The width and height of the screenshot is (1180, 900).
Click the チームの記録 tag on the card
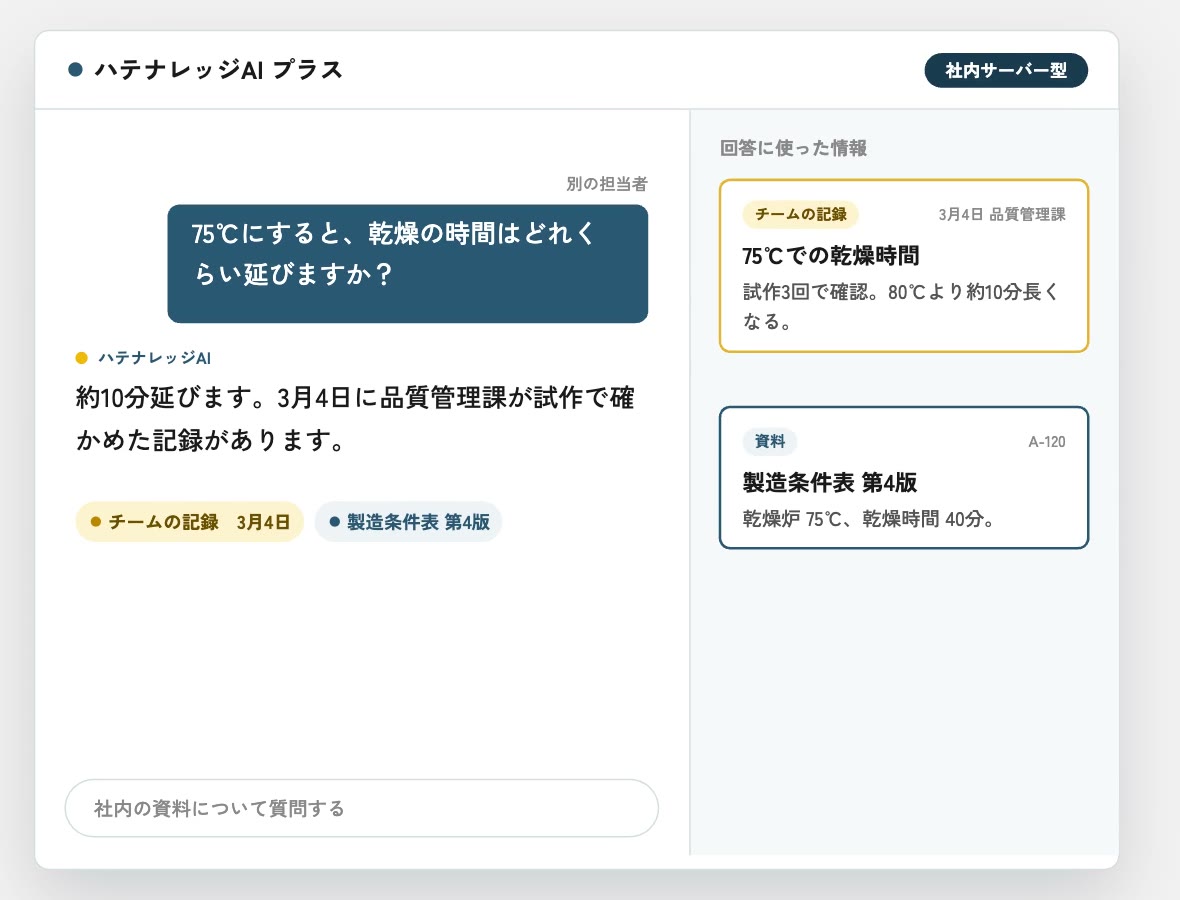(x=801, y=214)
